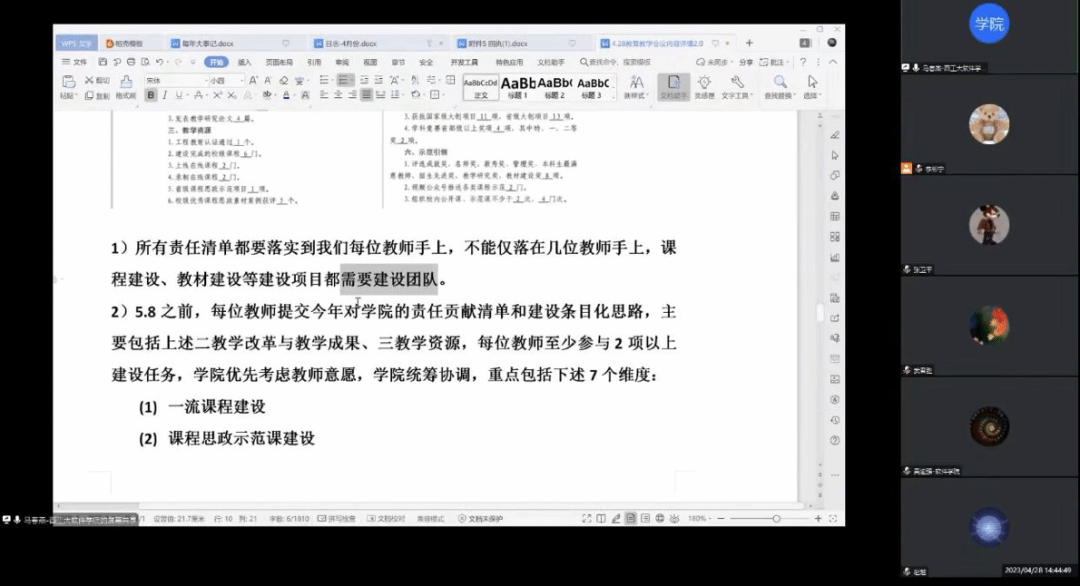Toggle justify text alignment
Viewport: 1080px width, 586px height.
click(x=367, y=95)
